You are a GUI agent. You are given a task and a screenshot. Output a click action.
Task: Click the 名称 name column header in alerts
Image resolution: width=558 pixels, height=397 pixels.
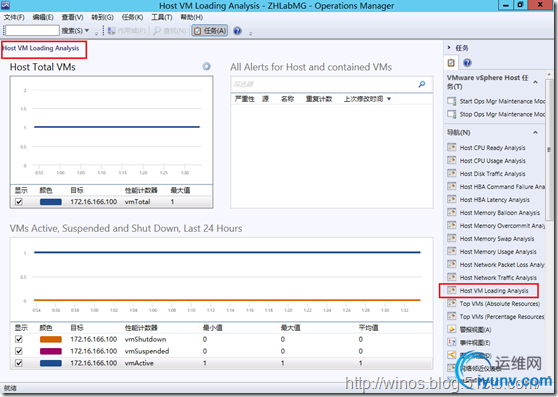[288, 99]
